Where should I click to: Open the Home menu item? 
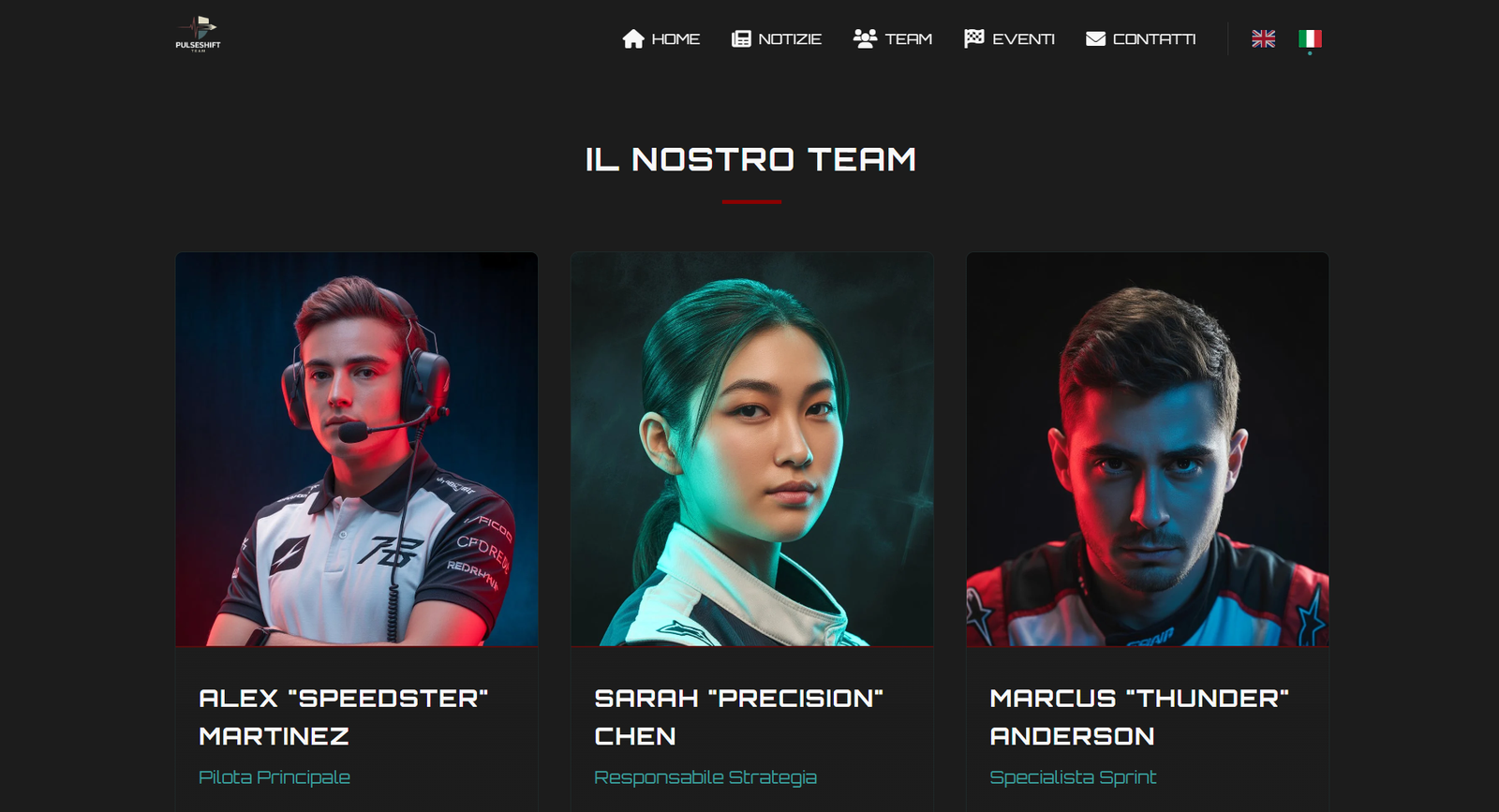[661, 38]
